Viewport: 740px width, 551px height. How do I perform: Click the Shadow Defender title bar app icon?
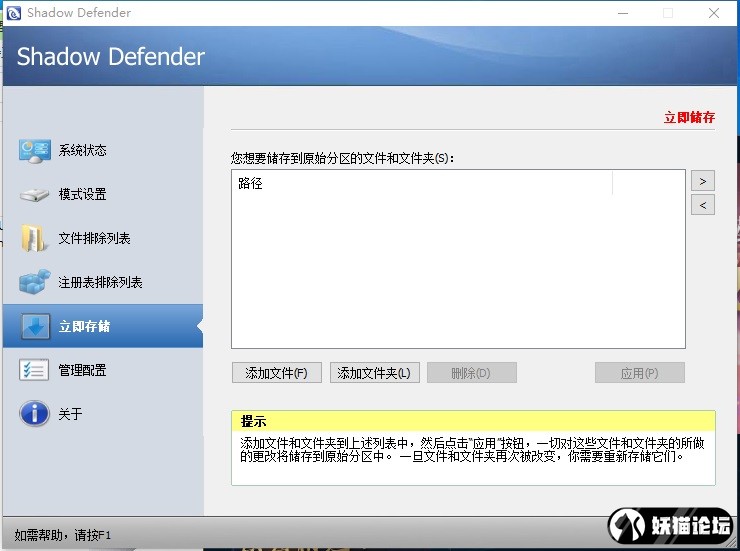pyautogui.click(x=14, y=13)
